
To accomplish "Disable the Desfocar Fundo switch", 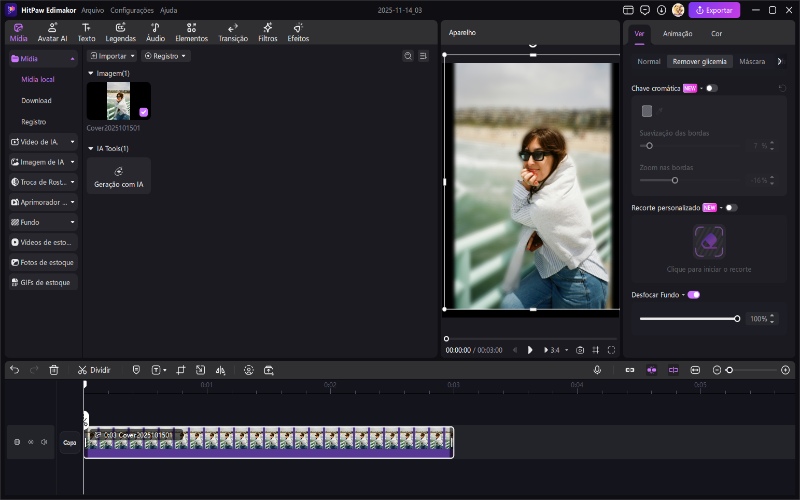I will coord(693,295).
